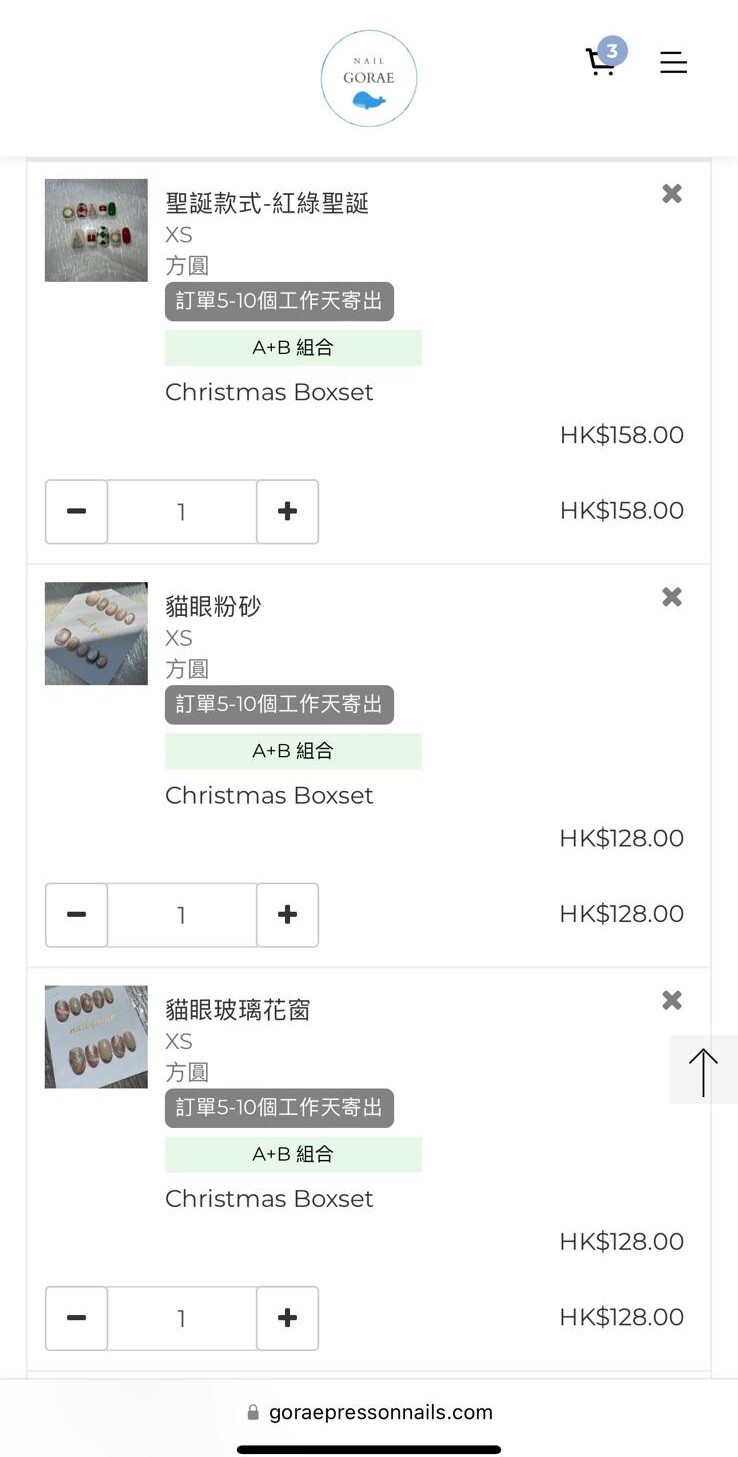The width and height of the screenshot is (738, 1457).
Task: Remove 貓眼粉砂 from the cart
Action: 672,597
